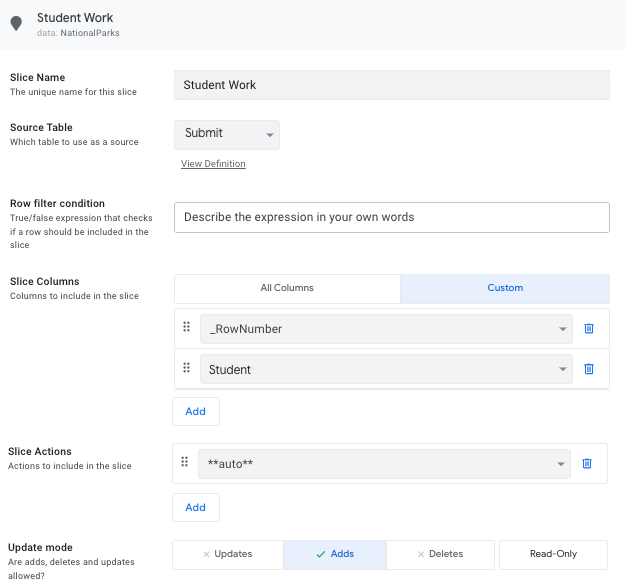Toggle Deletes in Update mode
625x580 pixels.
pyautogui.click(x=440, y=554)
